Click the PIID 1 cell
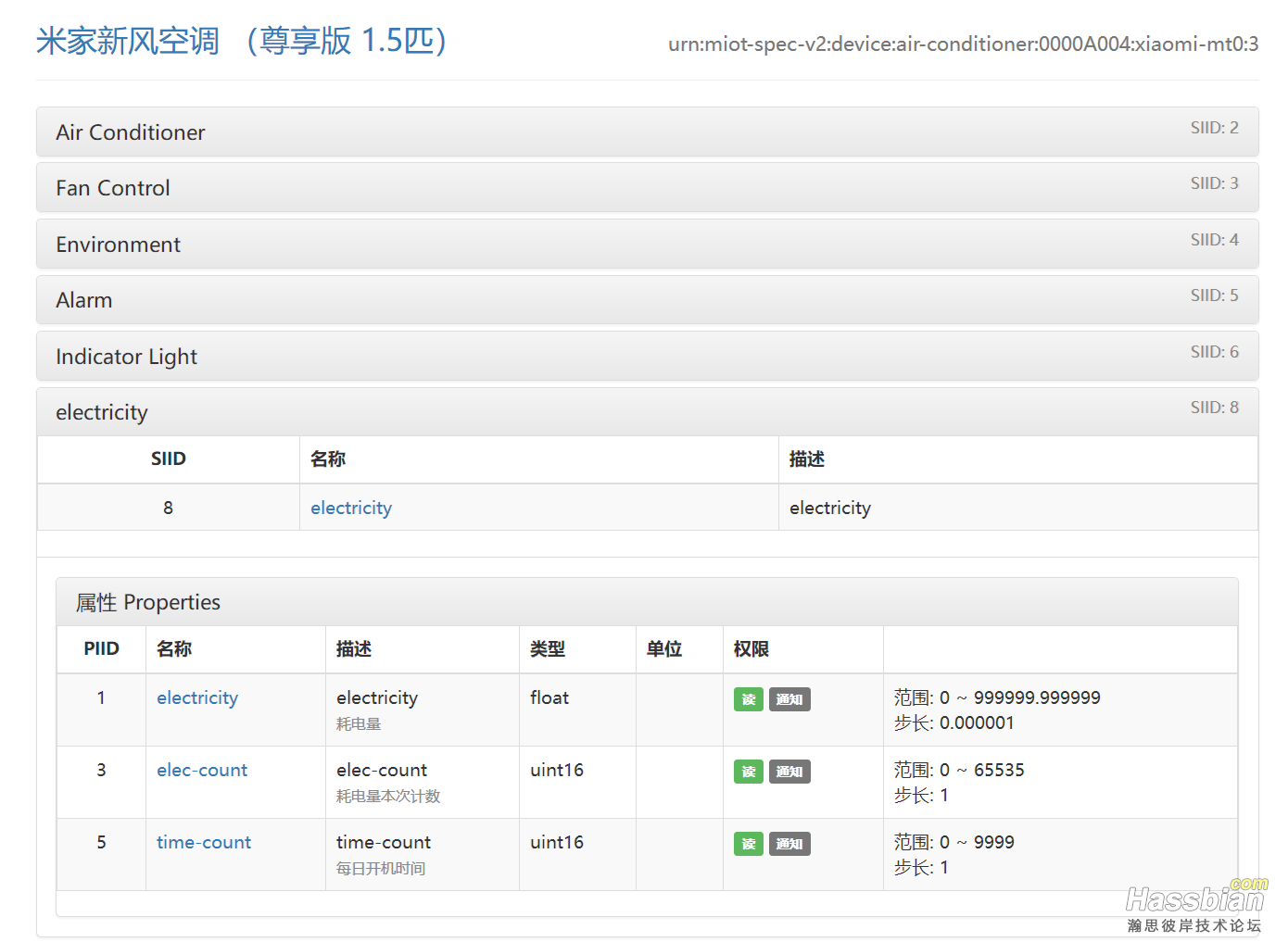 click(101, 710)
